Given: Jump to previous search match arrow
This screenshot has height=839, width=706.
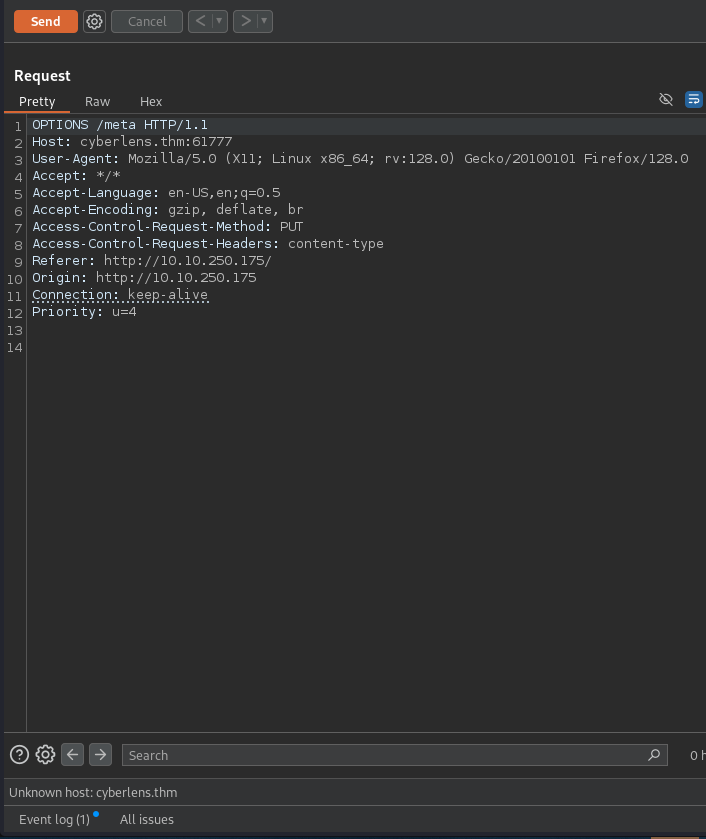Looking at the screenshot, I should (72, 754).
